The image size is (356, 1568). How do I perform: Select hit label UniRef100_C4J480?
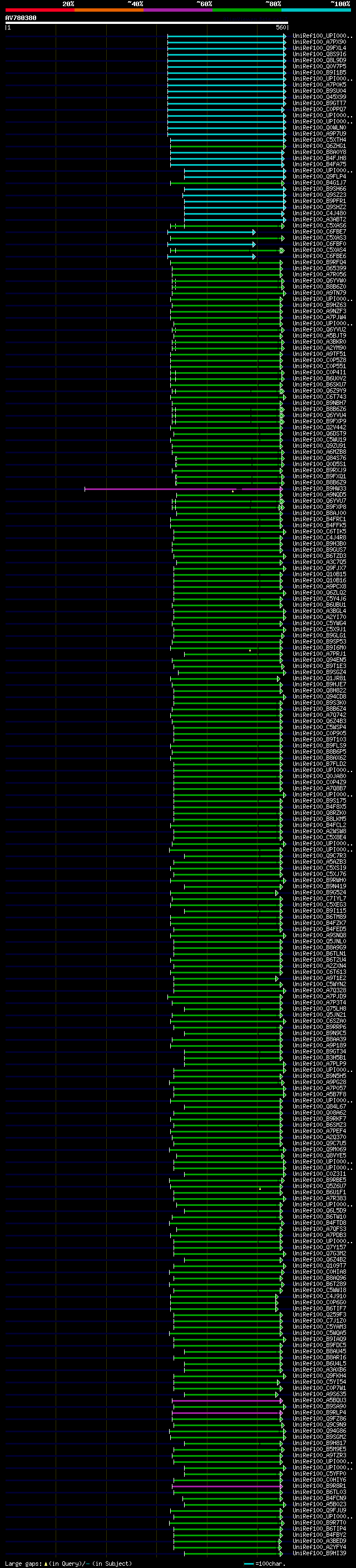319,213
